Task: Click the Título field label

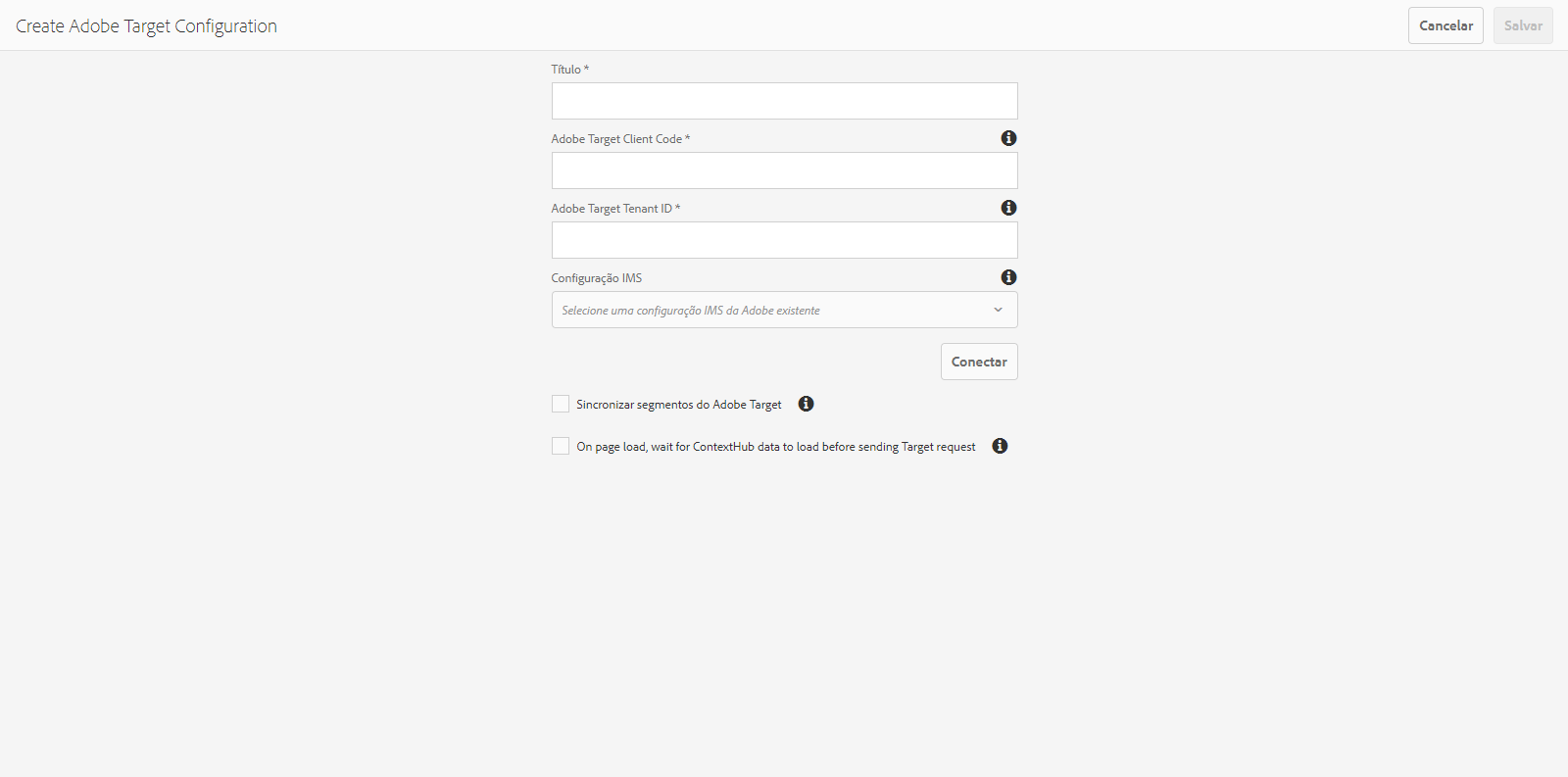Action: click(570, 70)
